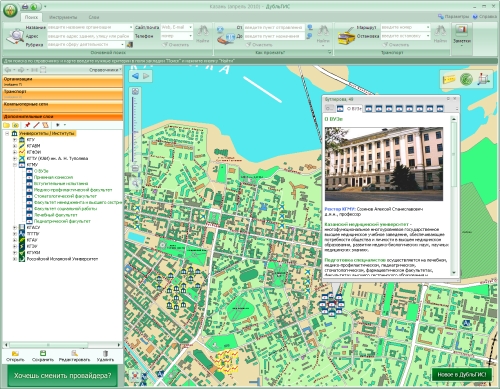Viewport: 500px width, 389px height.
Task: Click the Удалить trash icon at panel bottom
Action: click(105, 356)
